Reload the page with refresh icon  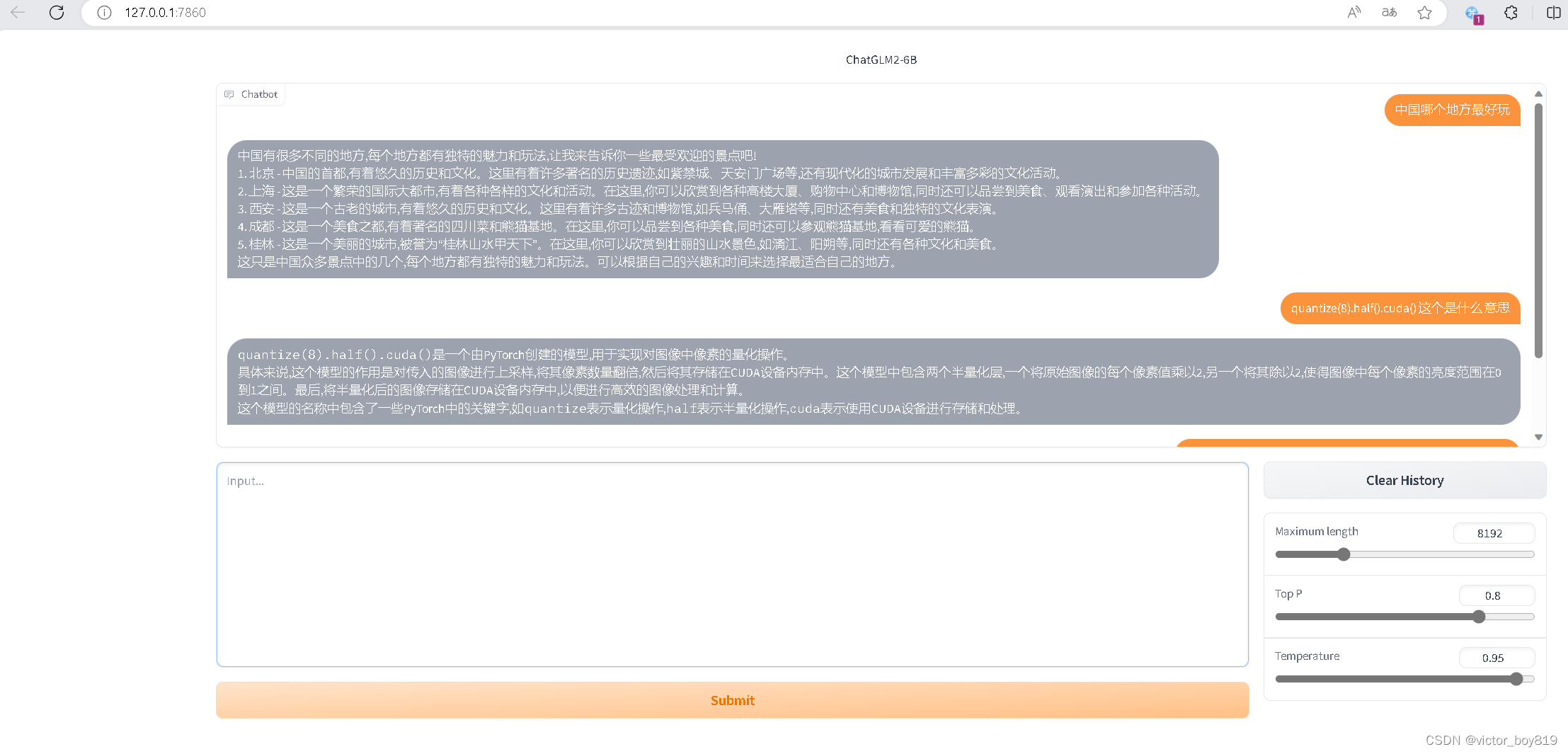[x=57, y=12]
